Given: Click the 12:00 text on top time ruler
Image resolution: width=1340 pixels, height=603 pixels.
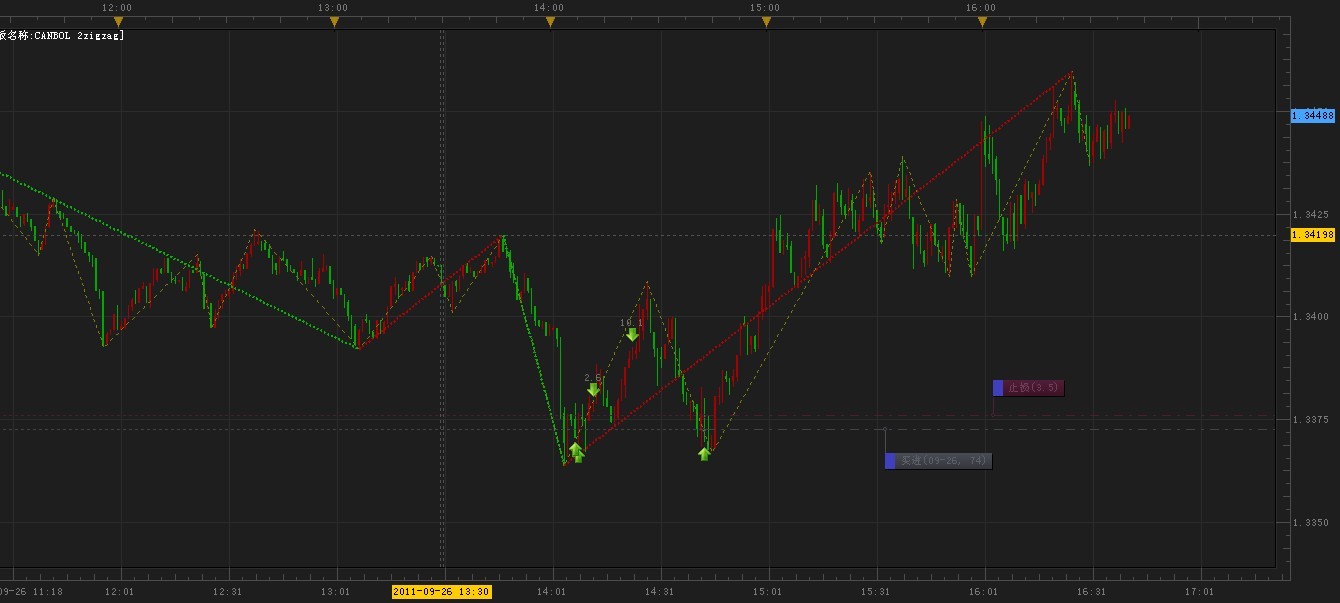Looking at the screenshot, I should coord(117,7).
